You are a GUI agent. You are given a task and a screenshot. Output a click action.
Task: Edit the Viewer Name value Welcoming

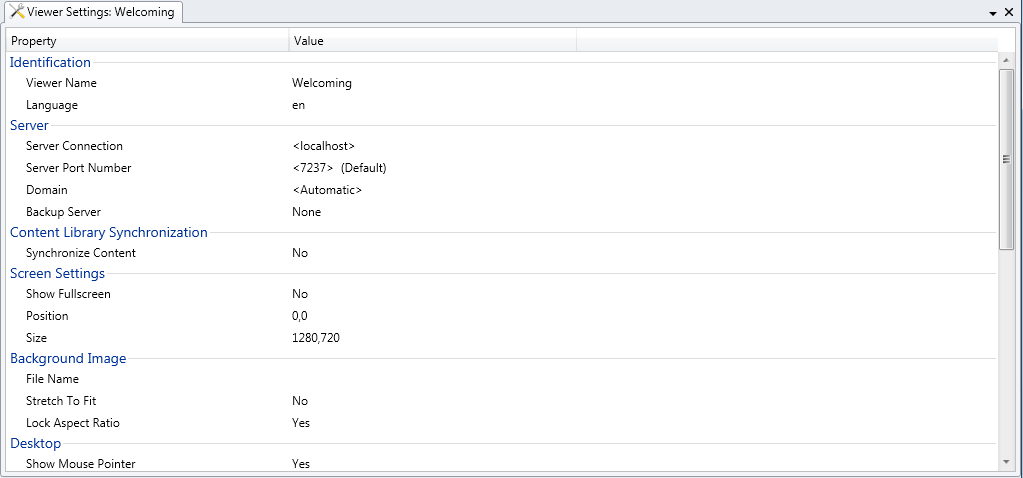[x=322, y=83]
